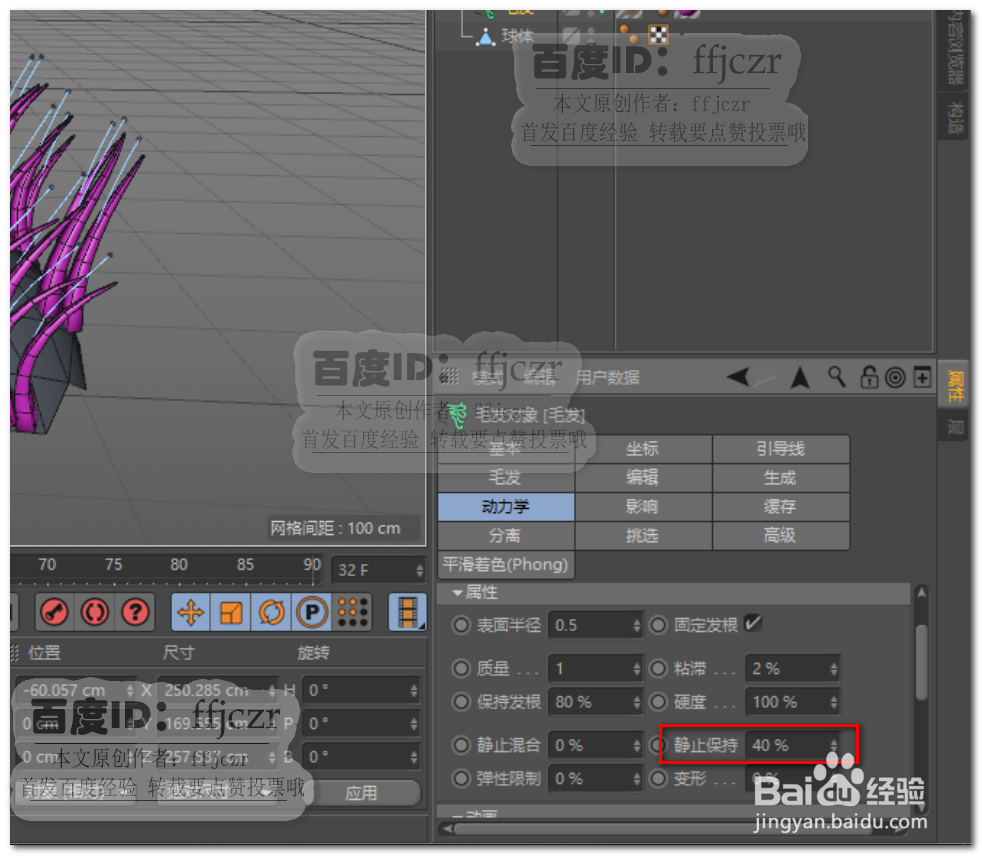The height and width of the screenshot is (856, 982).
Task: Click the search icon in the attribute manager
Action: (835, 377)
